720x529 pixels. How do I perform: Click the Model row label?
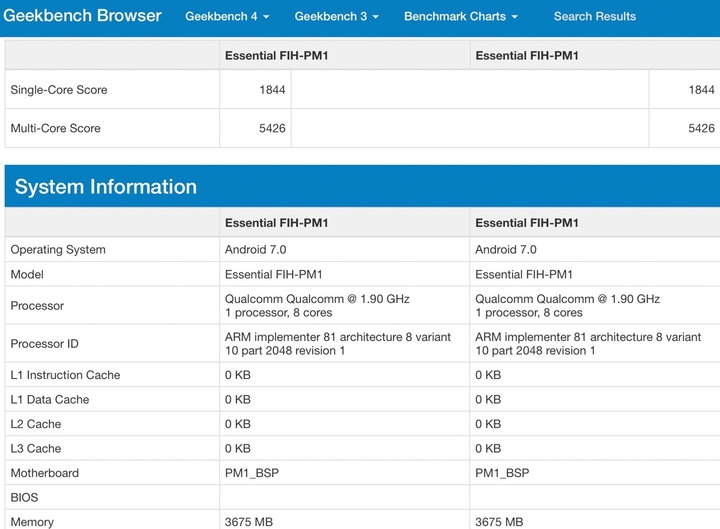pos(27,274)
